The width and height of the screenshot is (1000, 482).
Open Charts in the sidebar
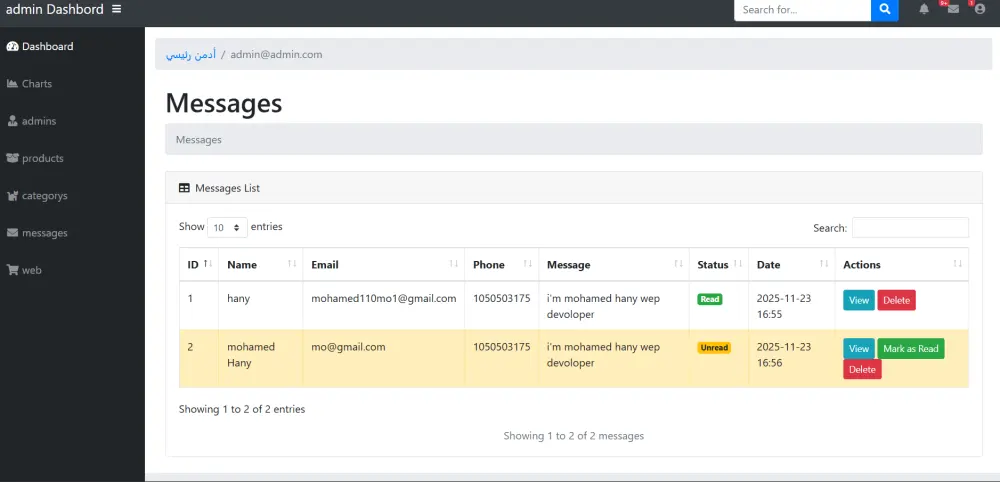point(36,84)
